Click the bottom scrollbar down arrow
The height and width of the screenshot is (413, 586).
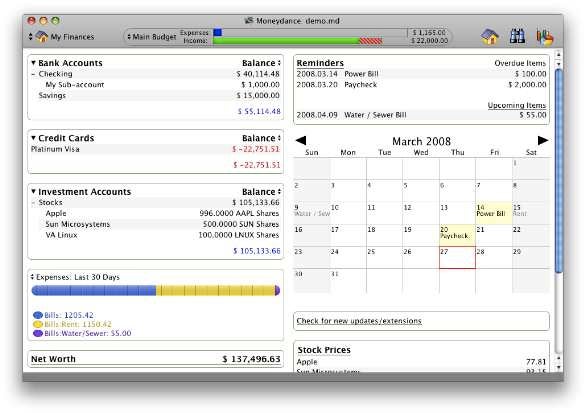pyautogui.click(x=559, y=367)
